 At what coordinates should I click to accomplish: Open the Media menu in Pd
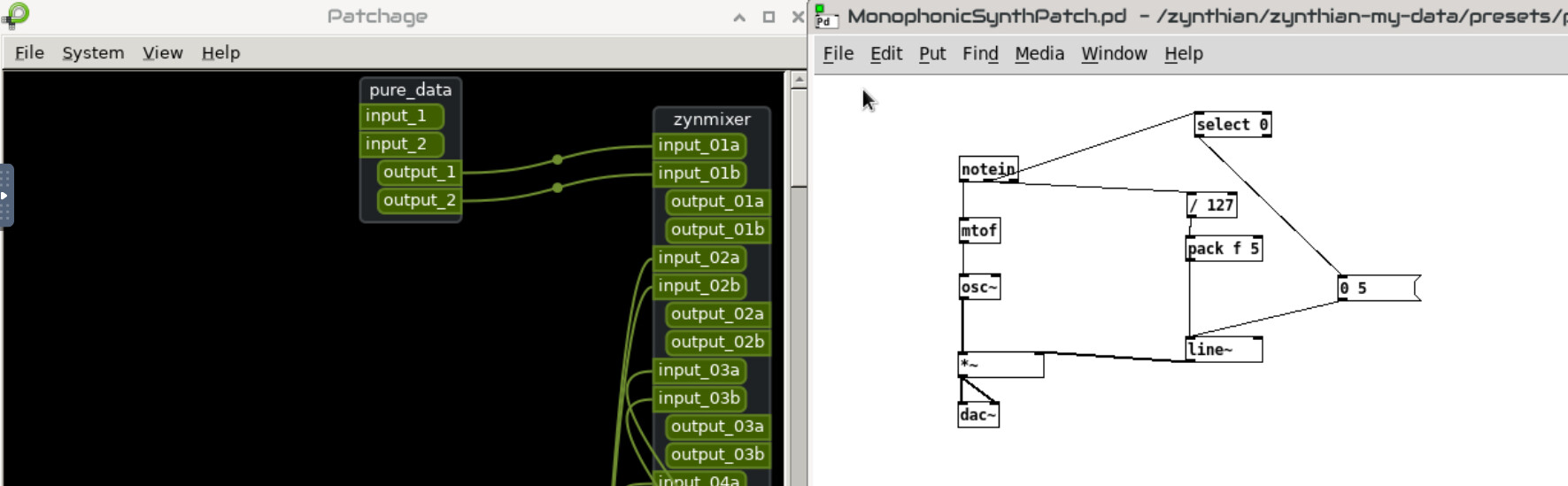click(x=1039, y=54)
